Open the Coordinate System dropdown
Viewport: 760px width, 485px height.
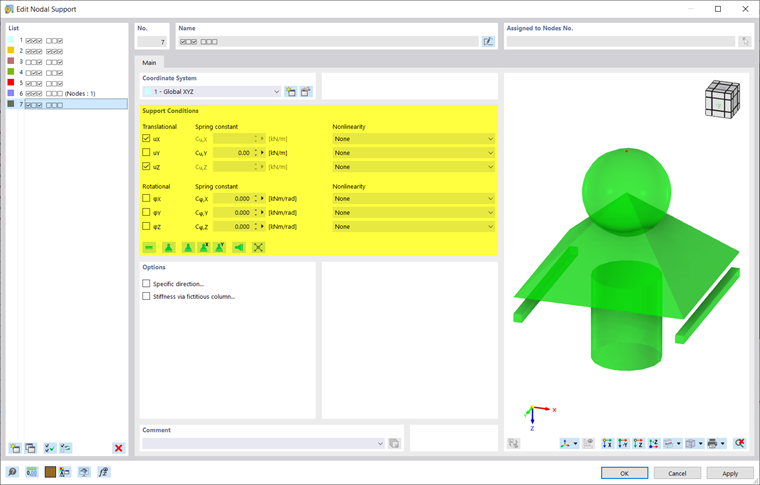(x=212, y=92)
